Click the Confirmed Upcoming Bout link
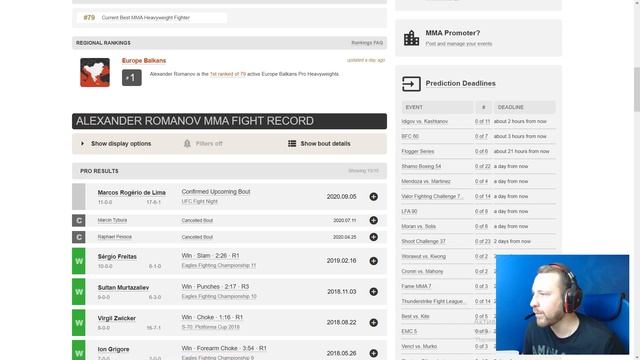The width and height of the screenshot is (640, 360). (x=216, y=192)
